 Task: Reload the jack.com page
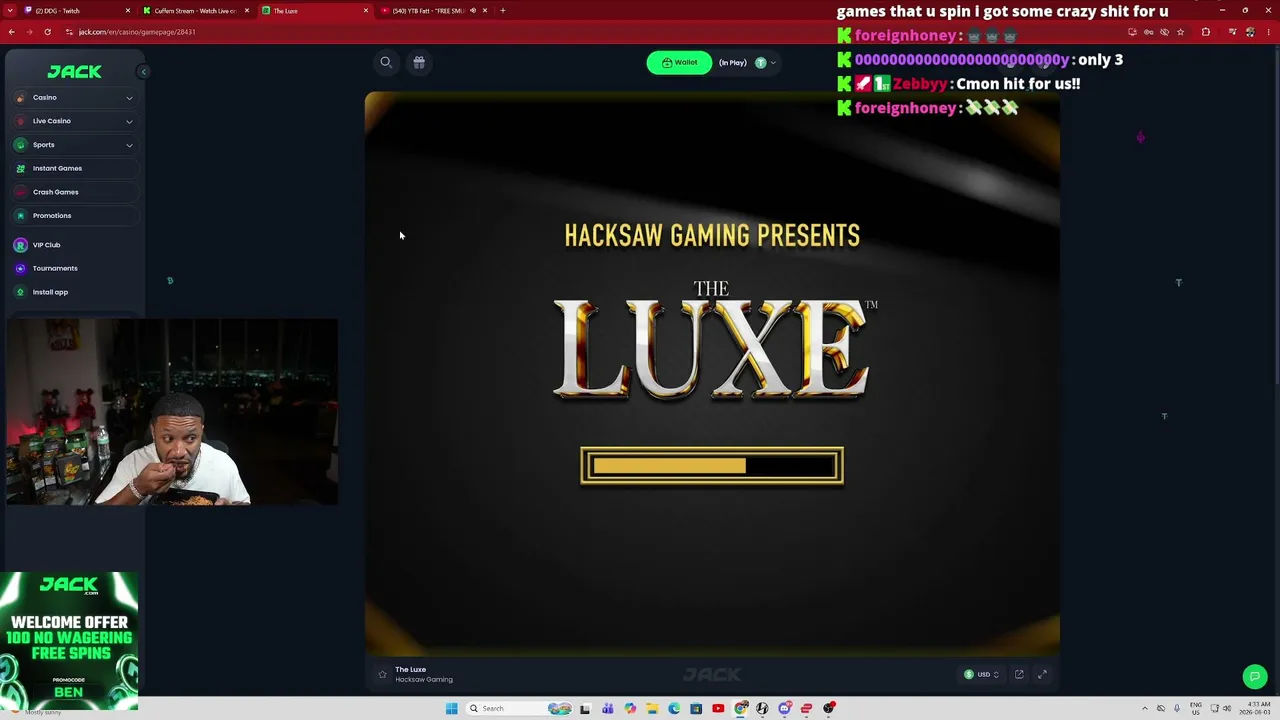click(x=47, y=32)
